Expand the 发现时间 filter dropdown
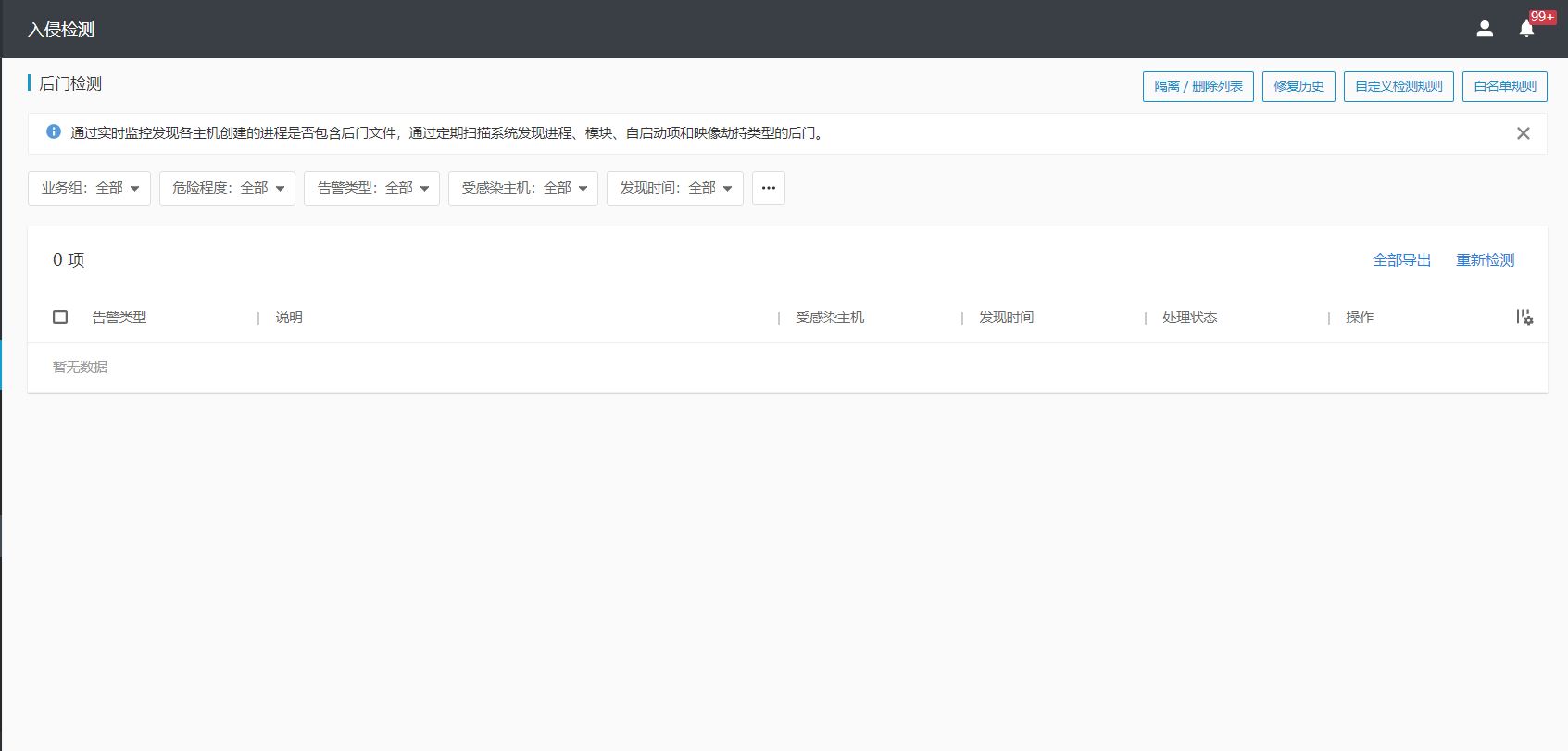Viewport: 1568px width, 751px height. pos(675,188)
